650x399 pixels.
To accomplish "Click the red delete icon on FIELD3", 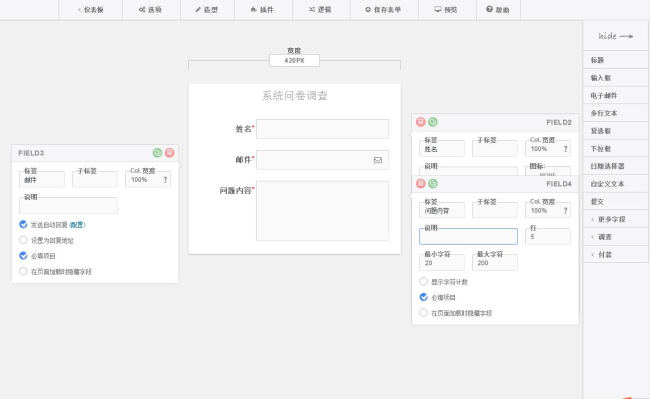I will coord(170,152).
